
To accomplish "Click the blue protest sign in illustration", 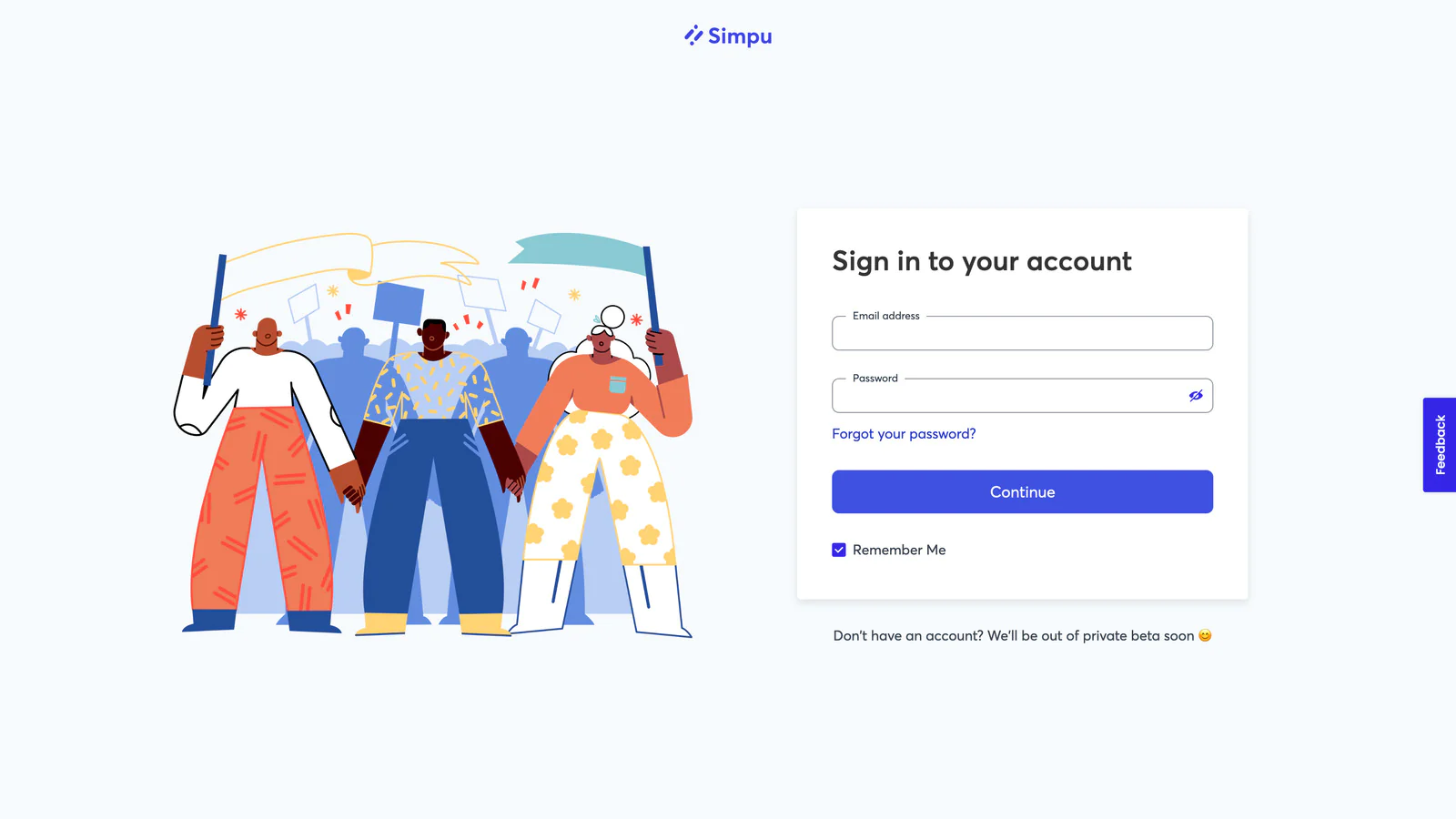I will (x=399, y=304).
